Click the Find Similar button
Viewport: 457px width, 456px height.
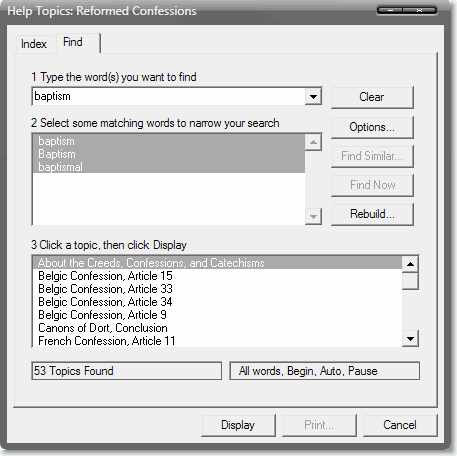372,156
